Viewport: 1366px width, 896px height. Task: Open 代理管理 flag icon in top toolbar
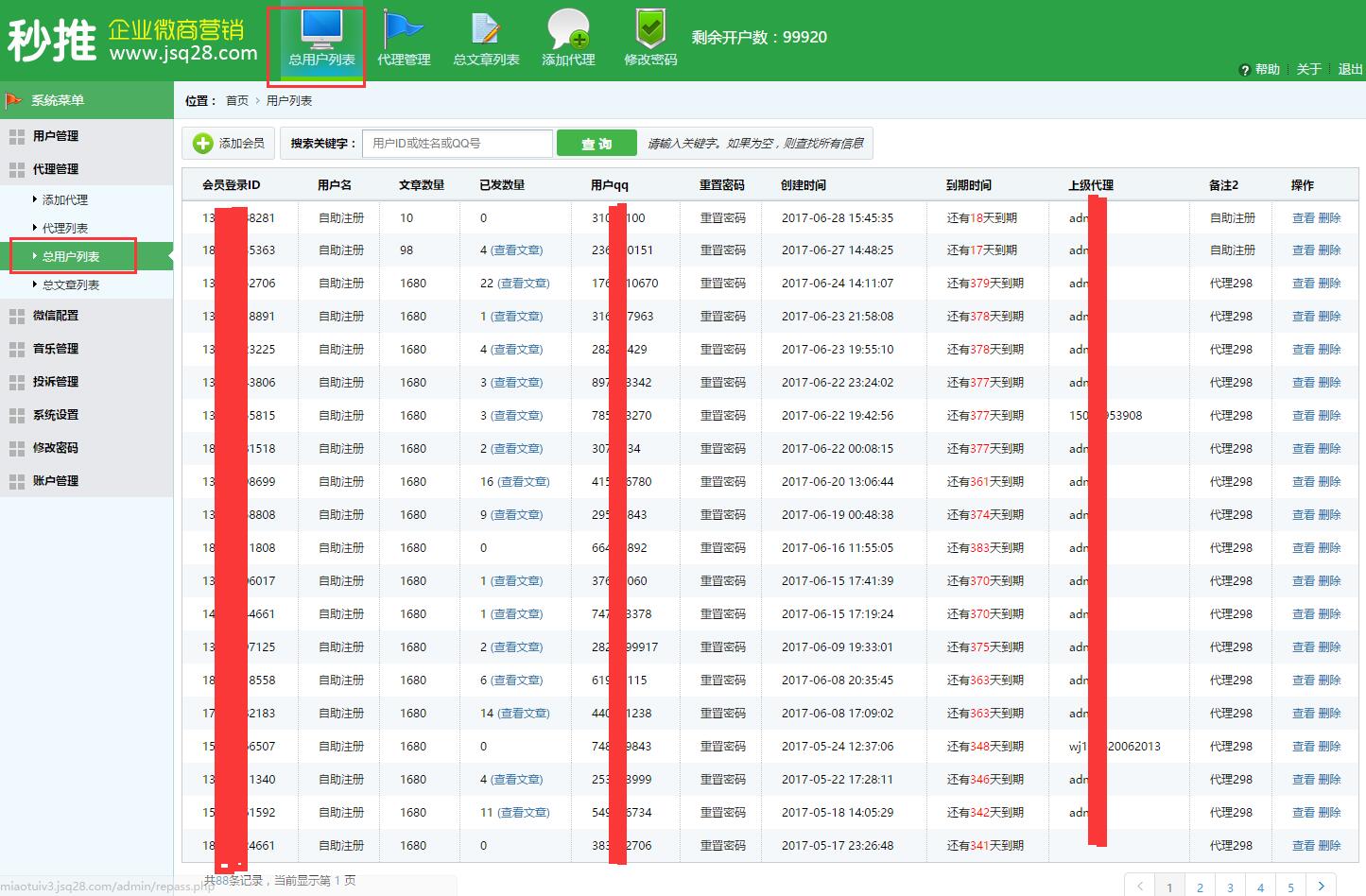click(404, 28)
